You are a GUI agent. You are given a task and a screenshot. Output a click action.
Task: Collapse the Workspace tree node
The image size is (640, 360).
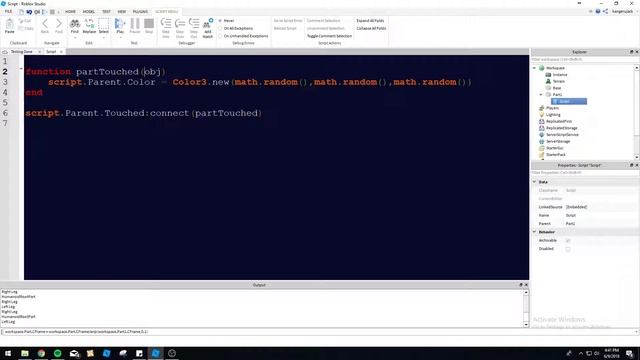click(535, 68)
